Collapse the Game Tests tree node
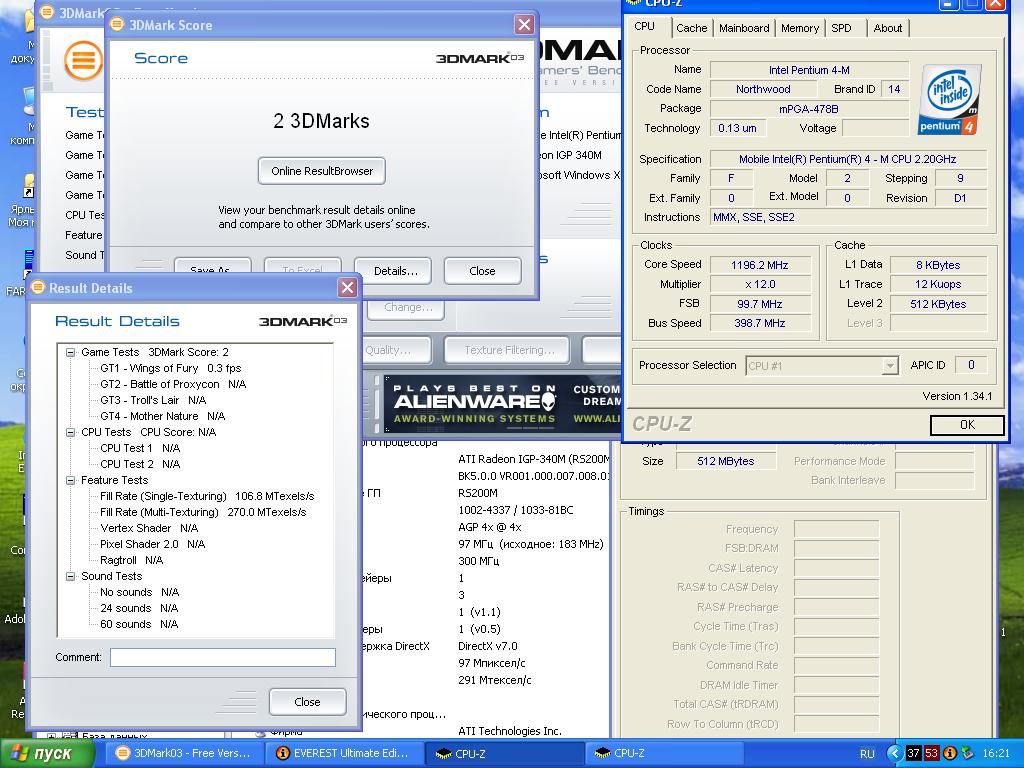The width and height of the screenshot is (1024, 768). (71, 352)
